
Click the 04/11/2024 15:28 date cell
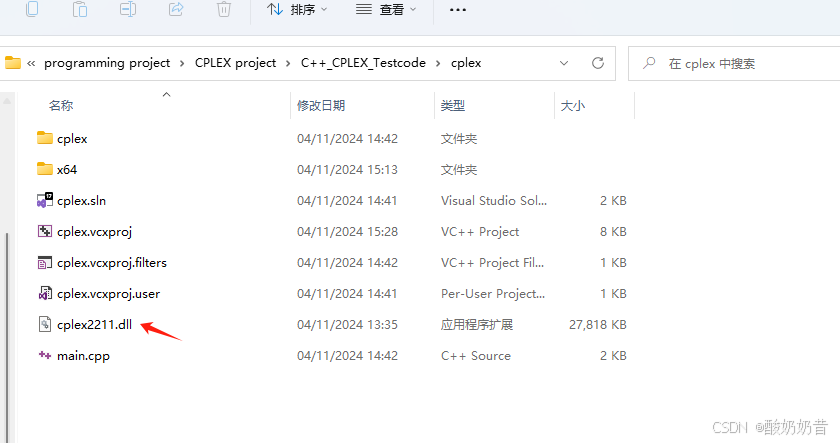click(x=348, y=232)
